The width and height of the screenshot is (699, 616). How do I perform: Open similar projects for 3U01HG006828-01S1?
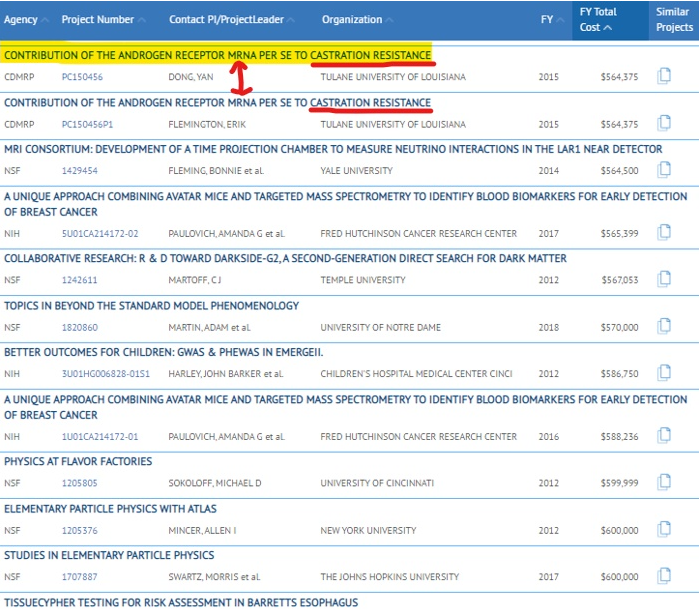tap(664, 373)
